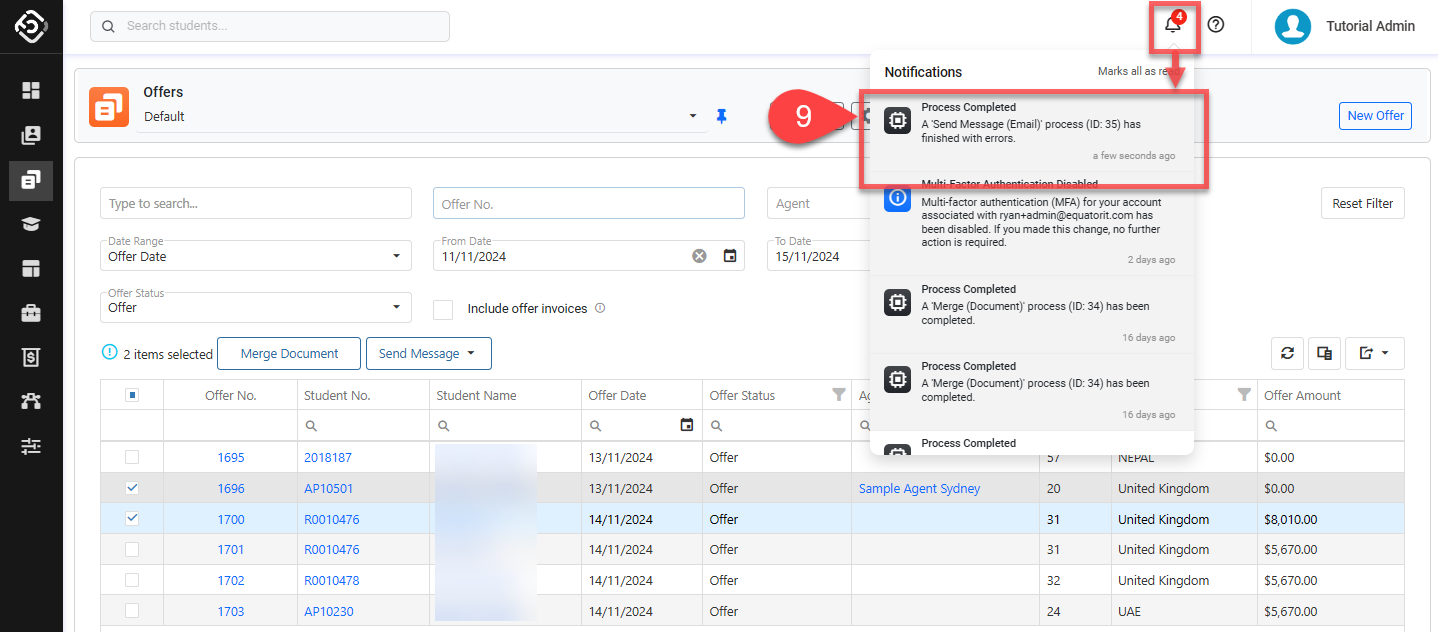Clear the From Date field
Viewport: 1438px width, 632px height.
(700, 256)
